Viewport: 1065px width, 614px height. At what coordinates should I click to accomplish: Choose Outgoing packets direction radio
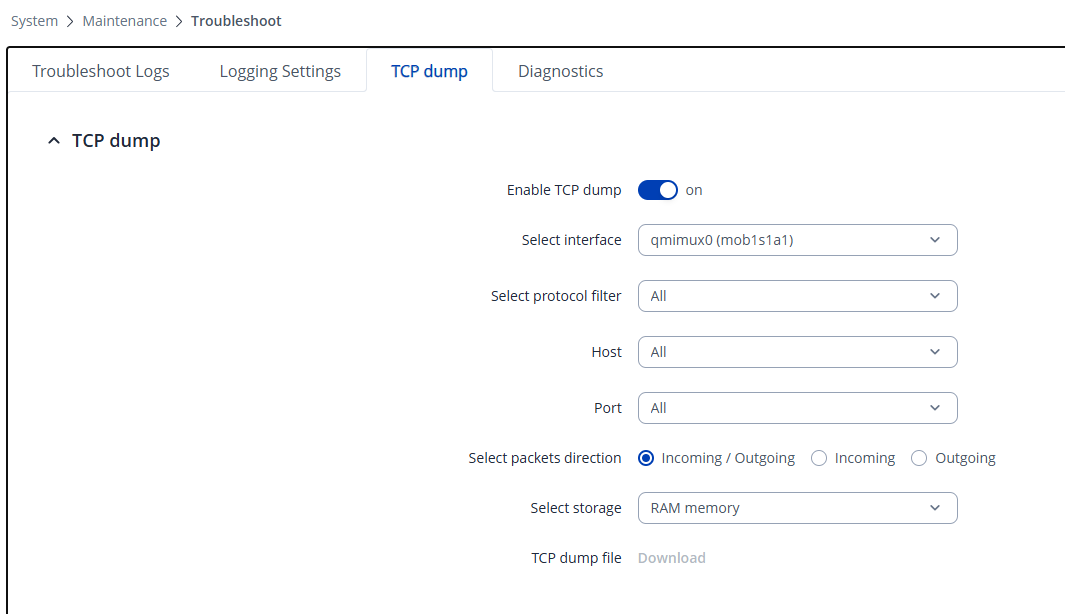pyautogui.click(x=919, y=458)
